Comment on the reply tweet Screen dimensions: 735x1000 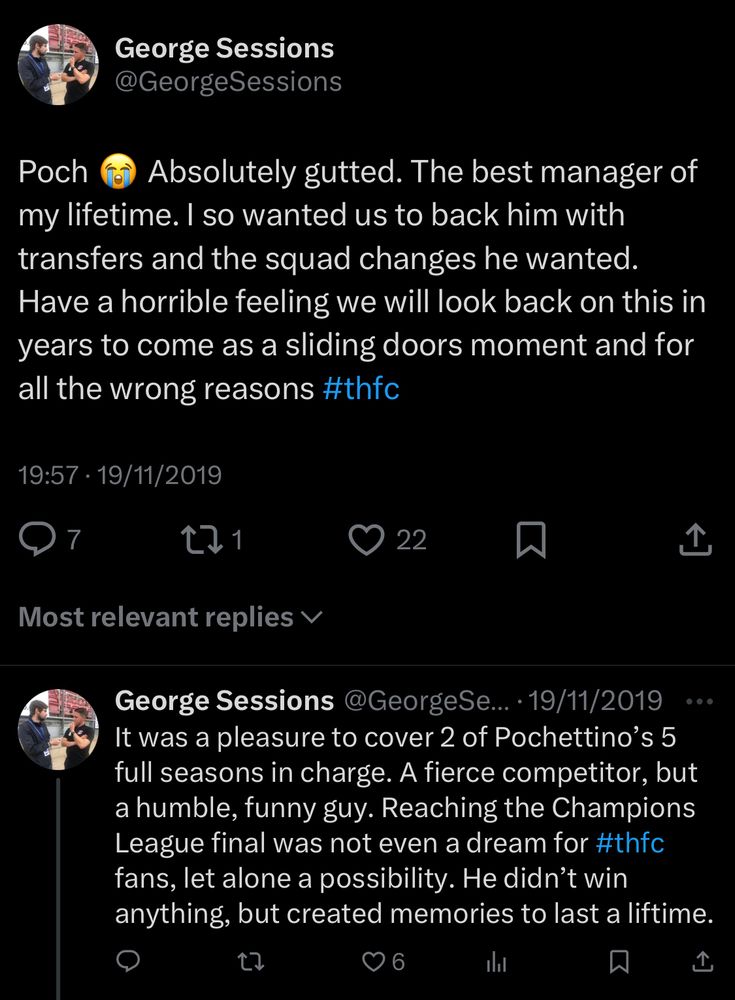pyautogui.click(x=128, y=961)
